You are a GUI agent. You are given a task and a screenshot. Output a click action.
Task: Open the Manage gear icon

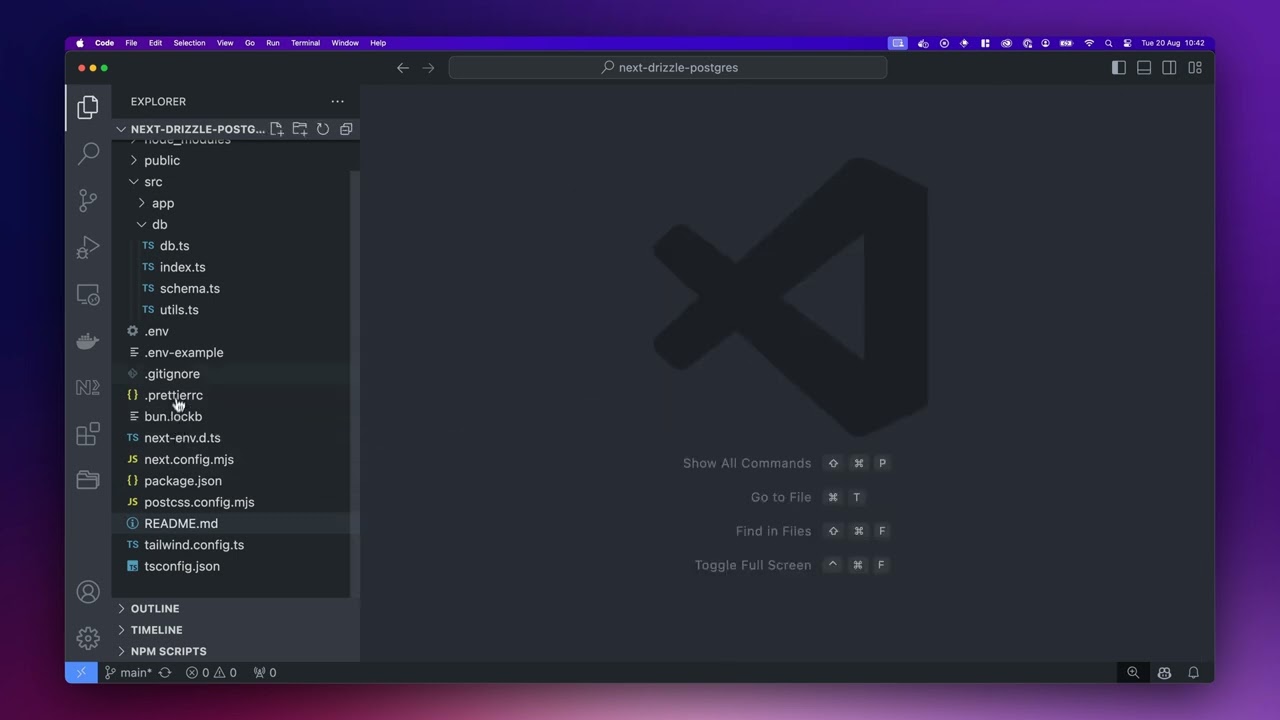(x=88, y=638)
